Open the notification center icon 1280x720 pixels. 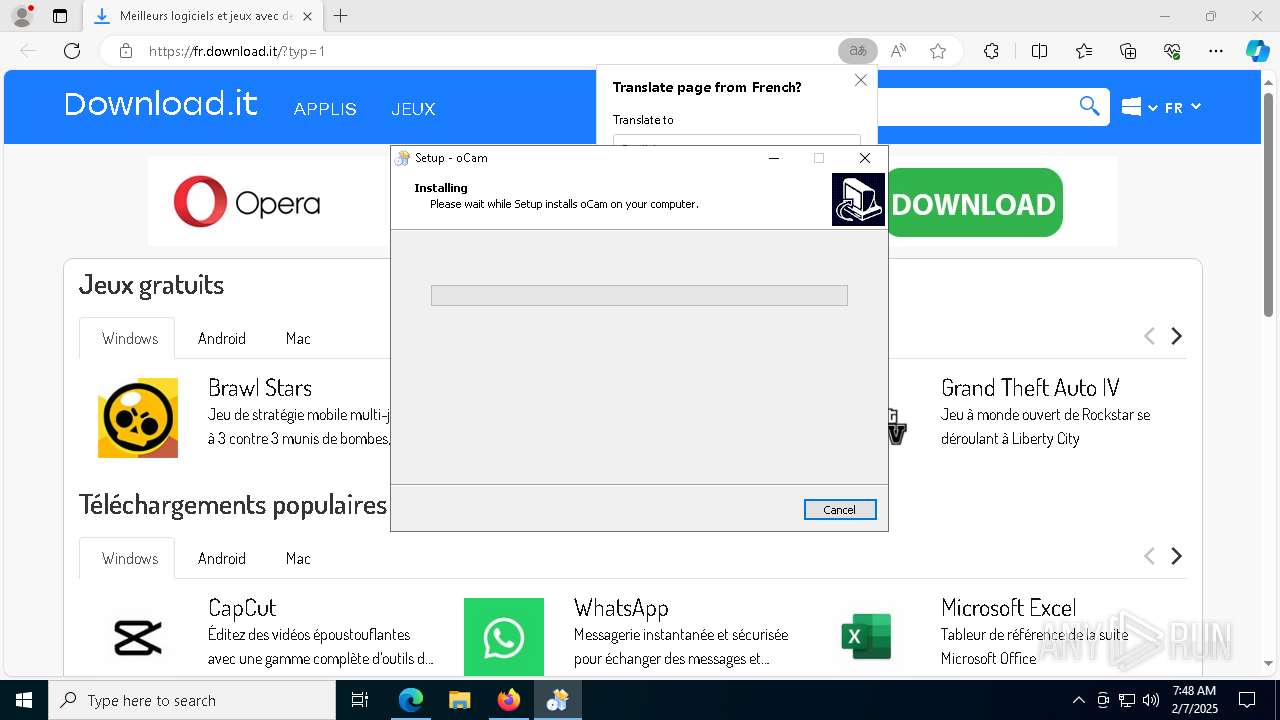(1247, 700)
